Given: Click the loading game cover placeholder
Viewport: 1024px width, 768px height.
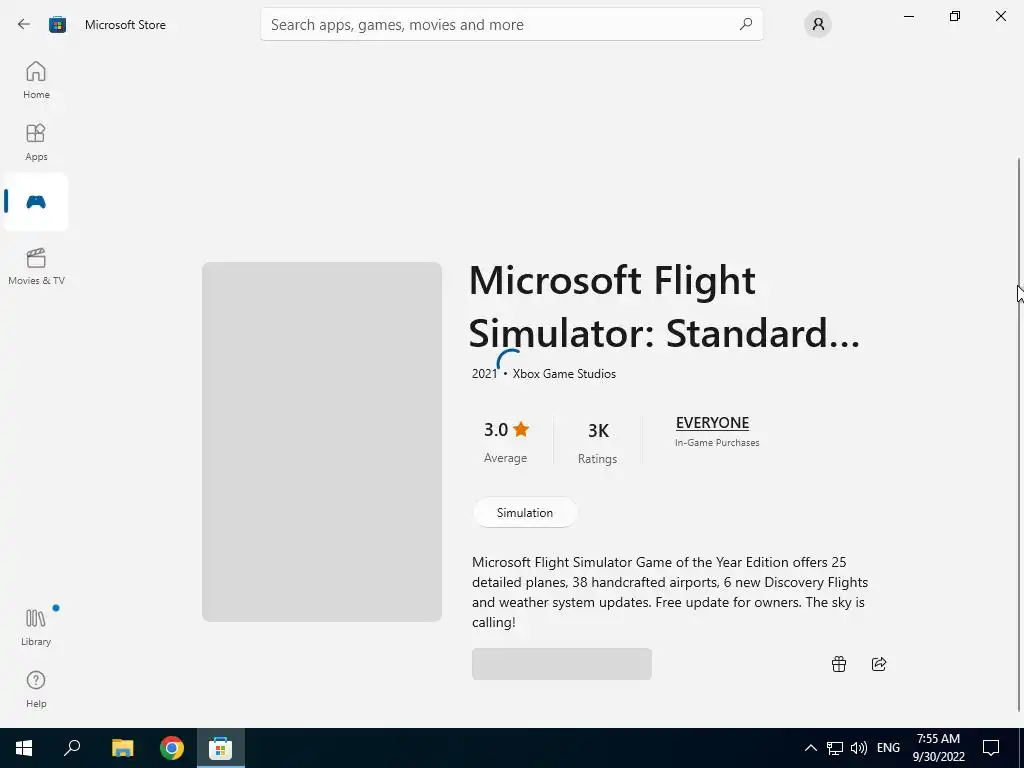Looking at the screenshot, I should point(322,441).
